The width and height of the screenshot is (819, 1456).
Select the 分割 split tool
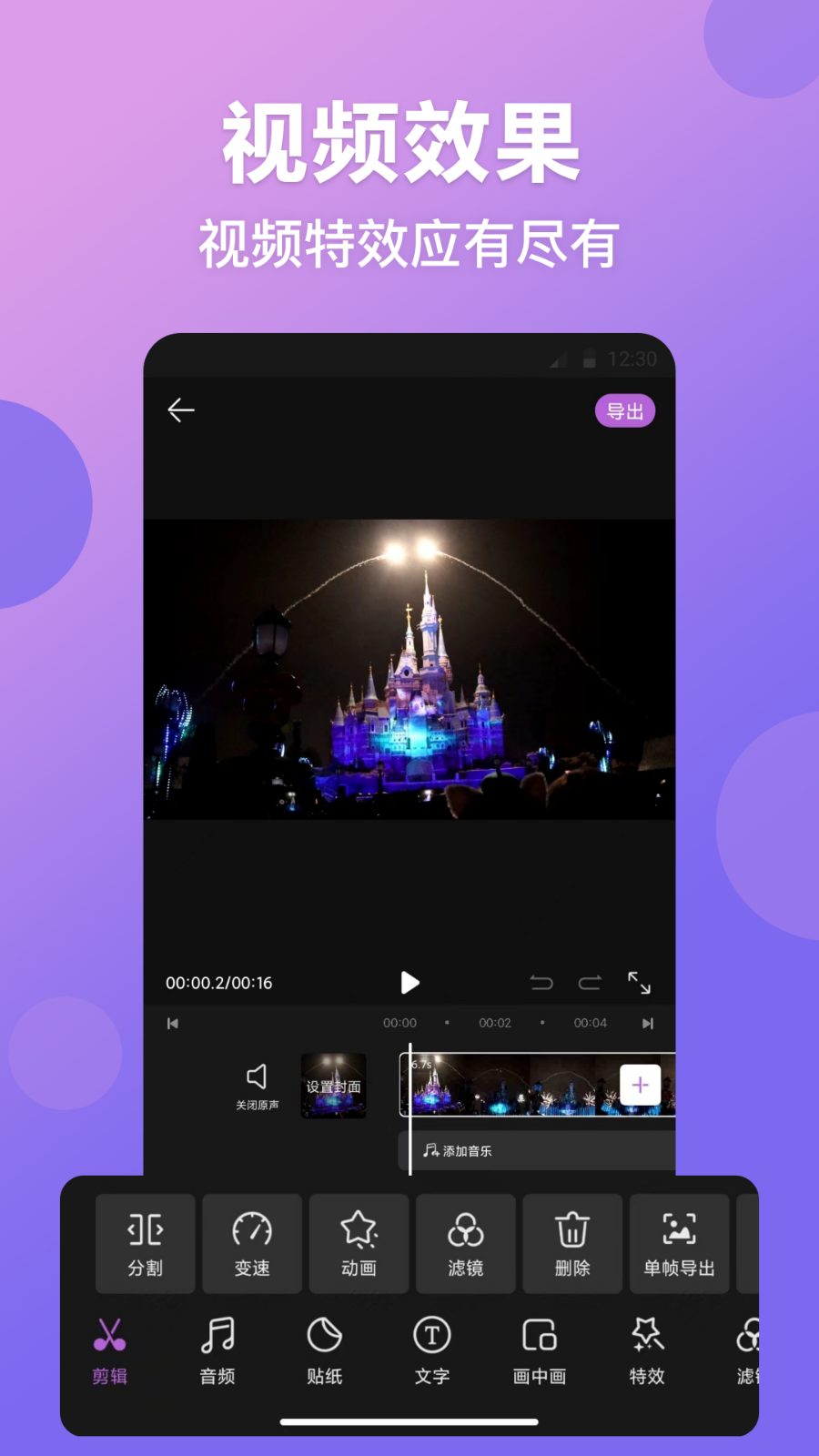coord(146,1244)
